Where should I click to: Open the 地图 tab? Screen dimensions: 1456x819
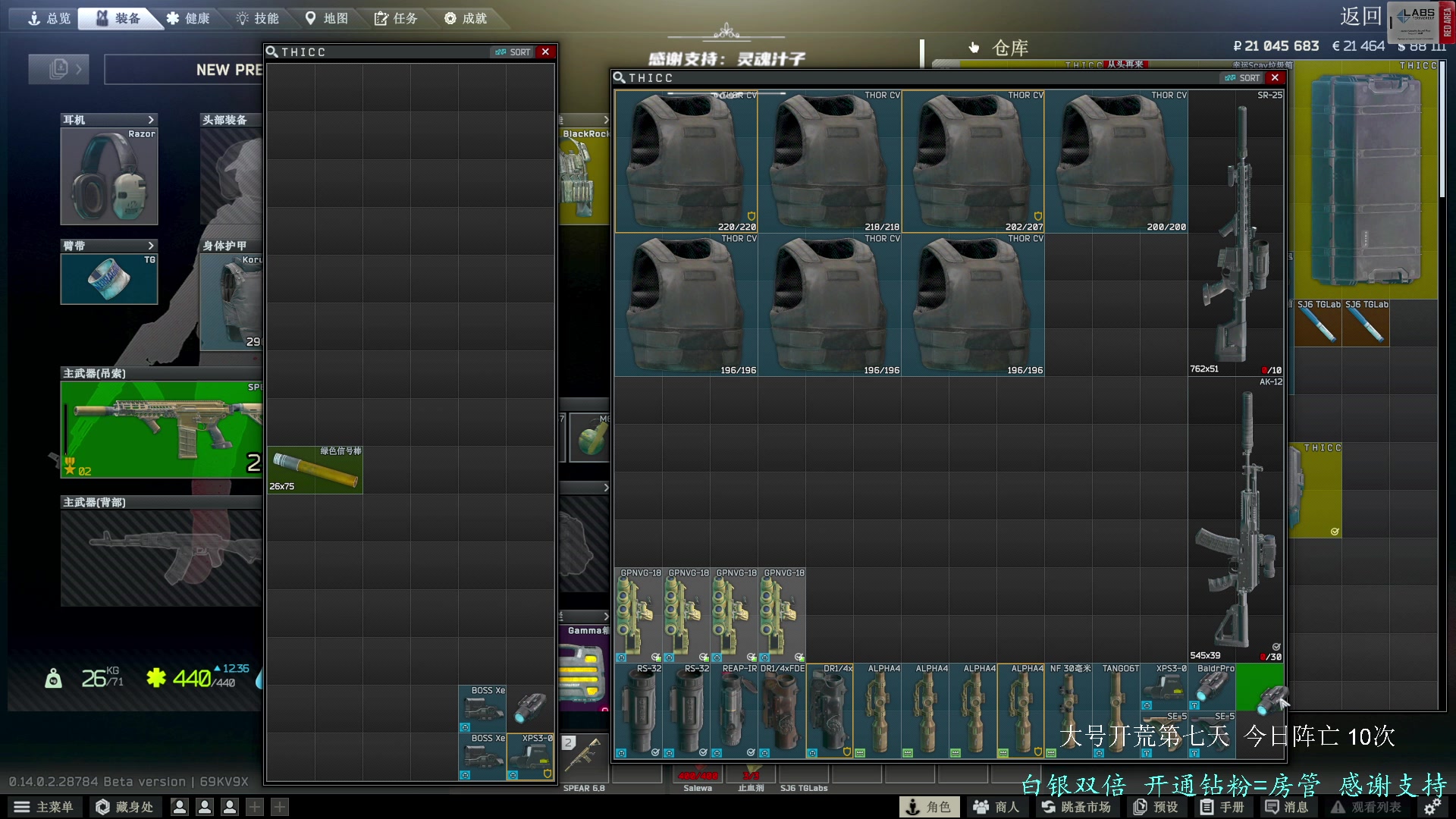click(x=327, y=18)
